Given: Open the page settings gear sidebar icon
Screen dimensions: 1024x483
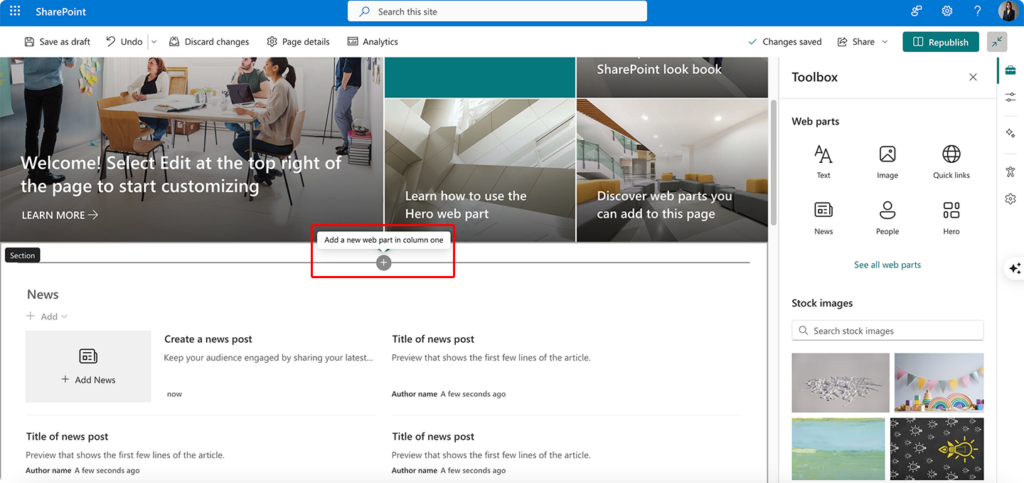Looking at the screenshot, I should (1010, 198).
